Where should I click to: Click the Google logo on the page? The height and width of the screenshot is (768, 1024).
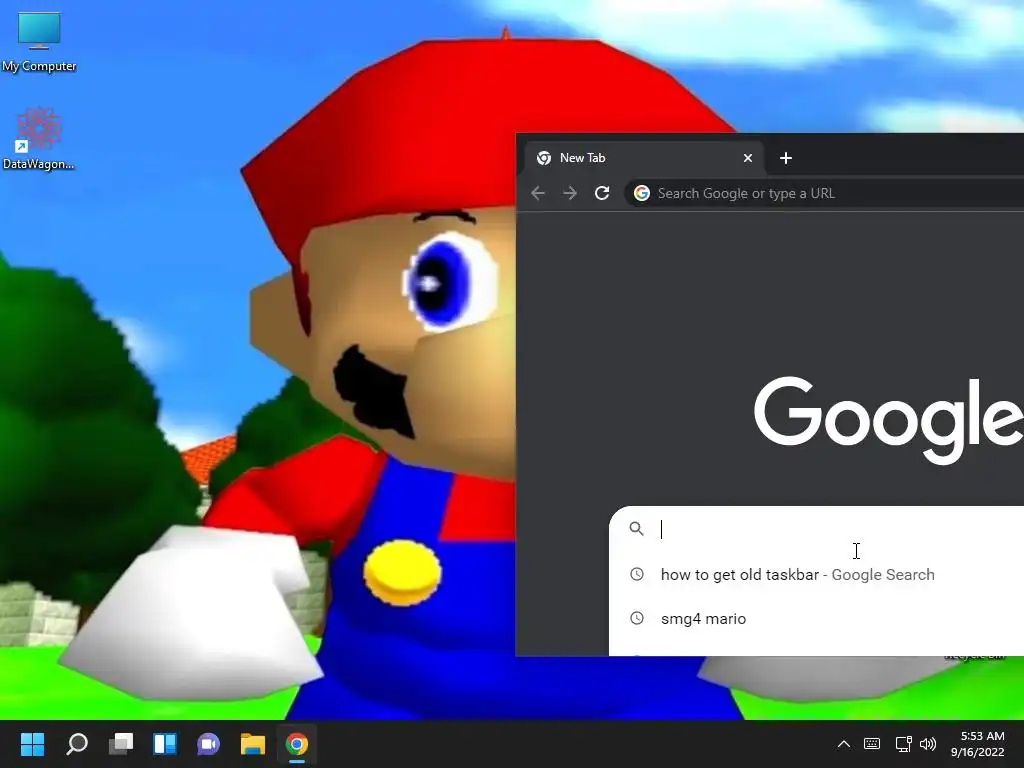[889, 419]
